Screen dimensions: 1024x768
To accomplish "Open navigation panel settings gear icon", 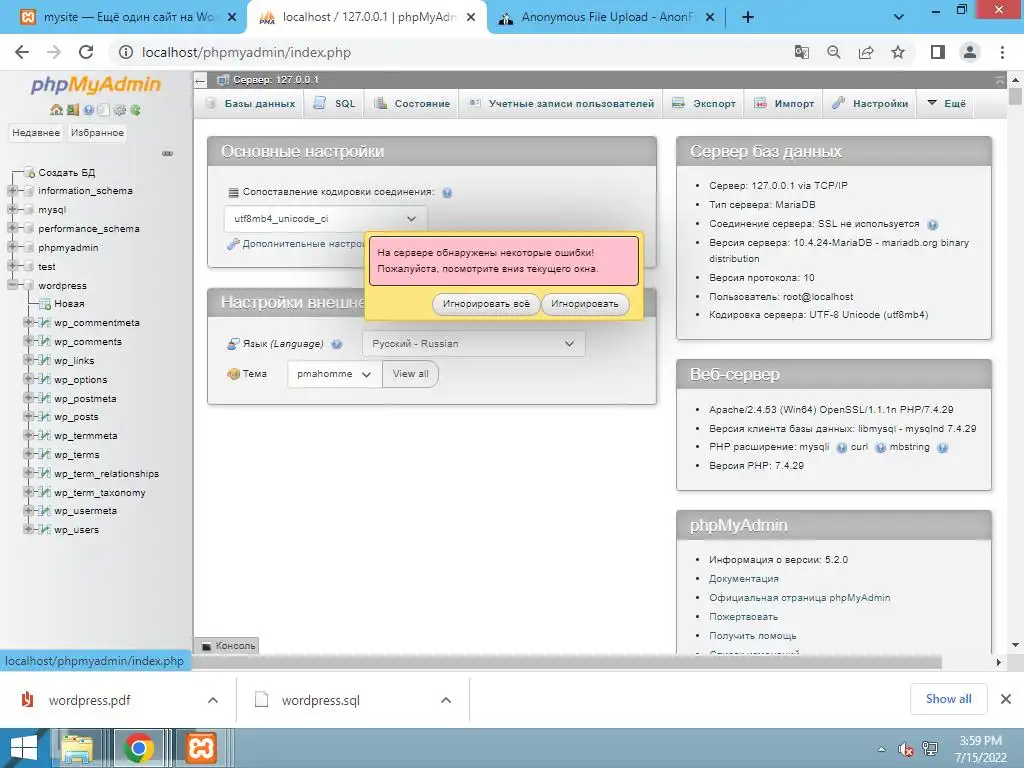I will [120, 110].
